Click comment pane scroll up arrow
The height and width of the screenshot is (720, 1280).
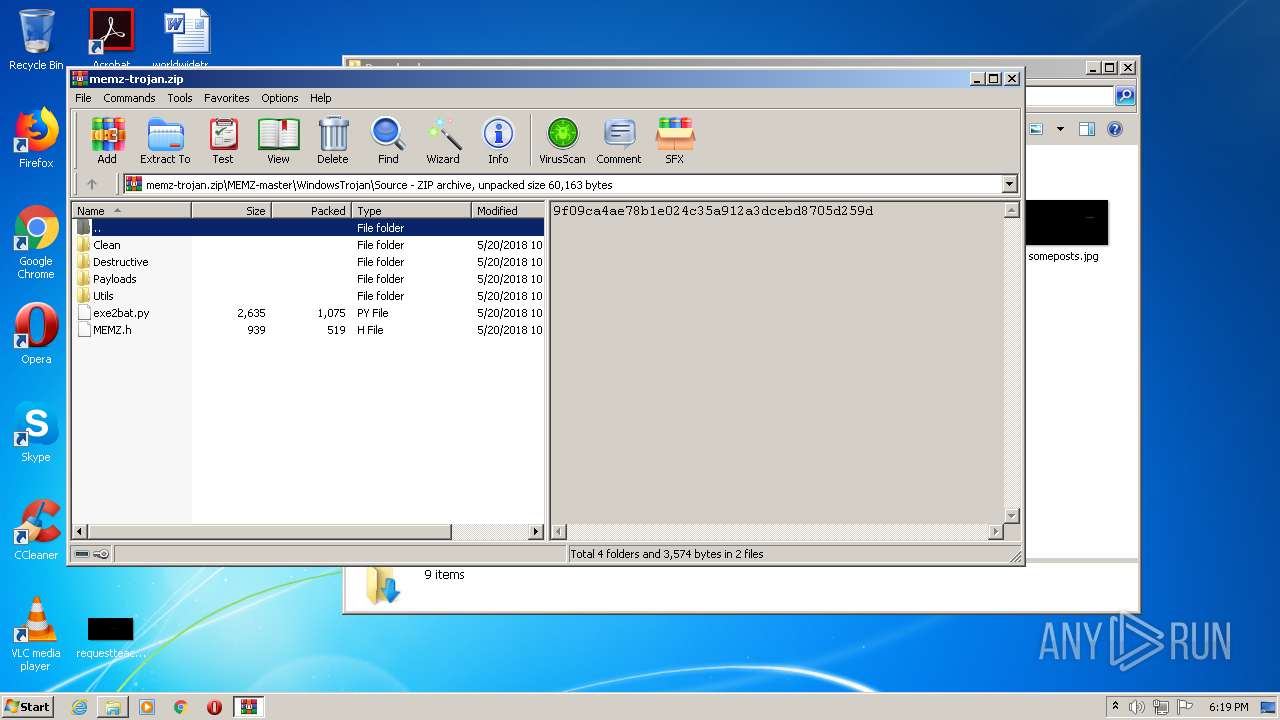pos(1011,210)
